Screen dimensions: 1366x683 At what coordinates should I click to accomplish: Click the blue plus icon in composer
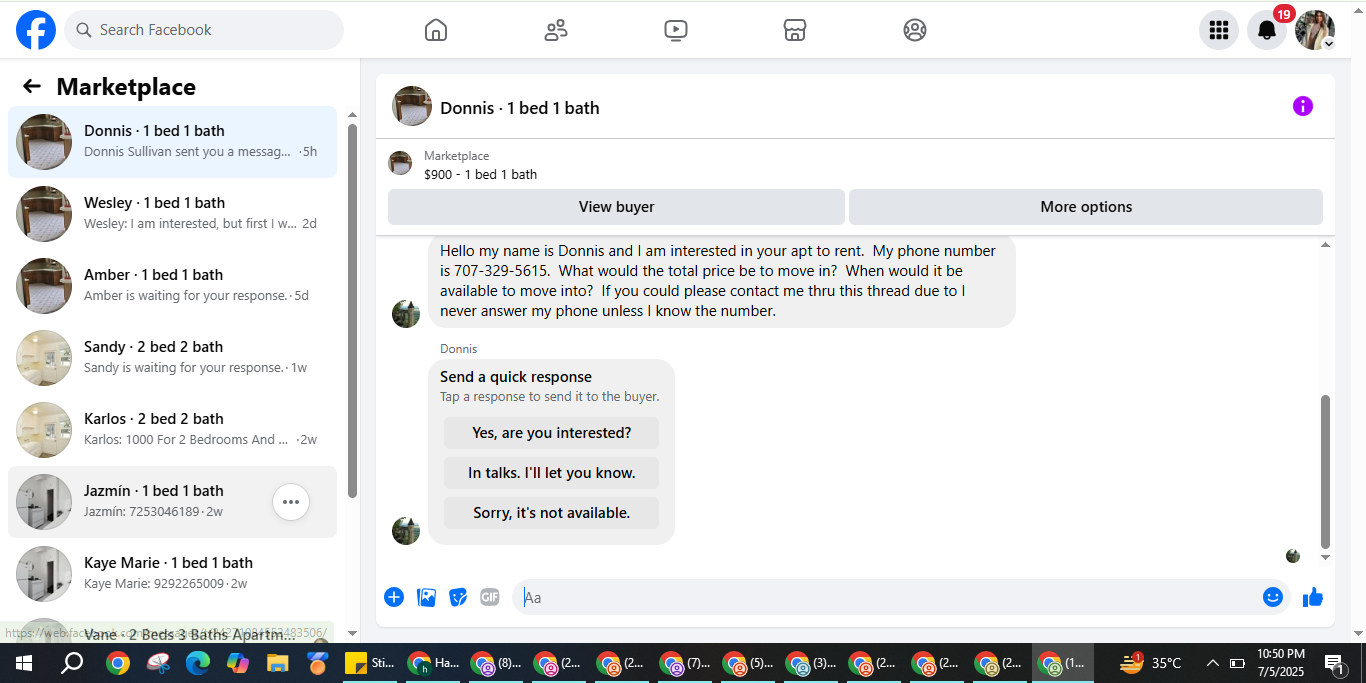(394, 597)
